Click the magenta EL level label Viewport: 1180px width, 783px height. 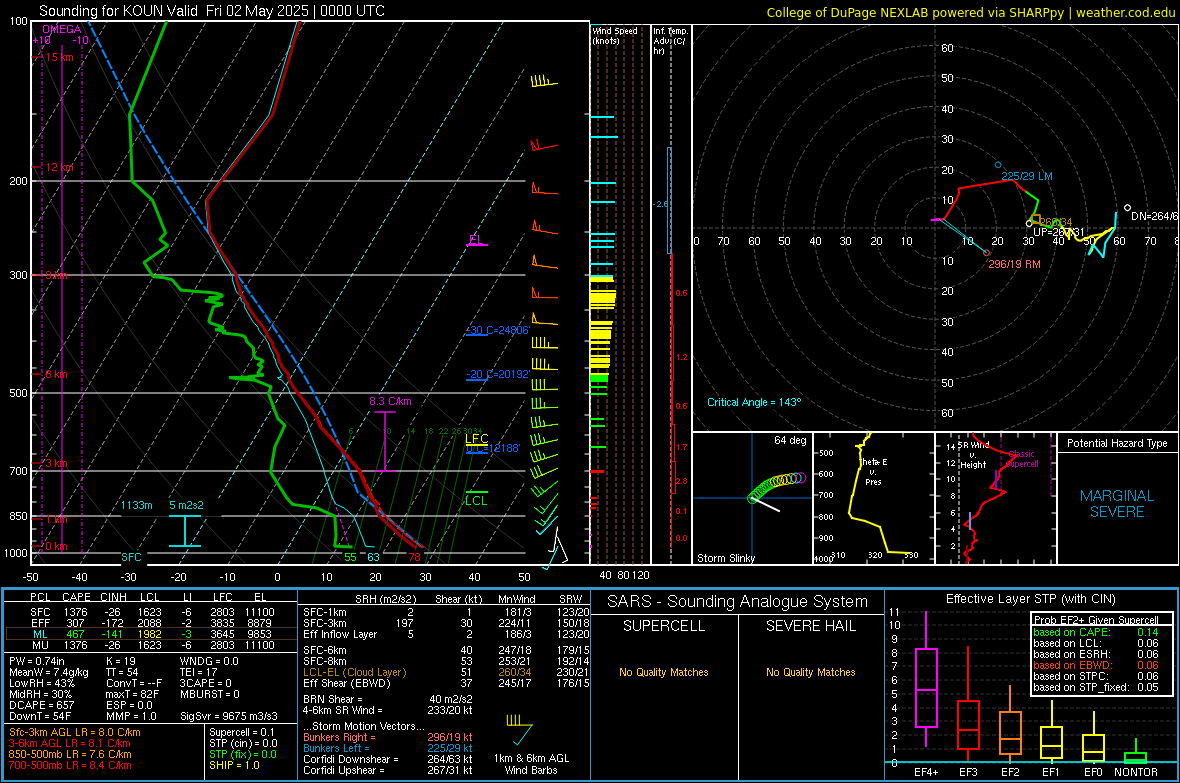pos(475,239)
